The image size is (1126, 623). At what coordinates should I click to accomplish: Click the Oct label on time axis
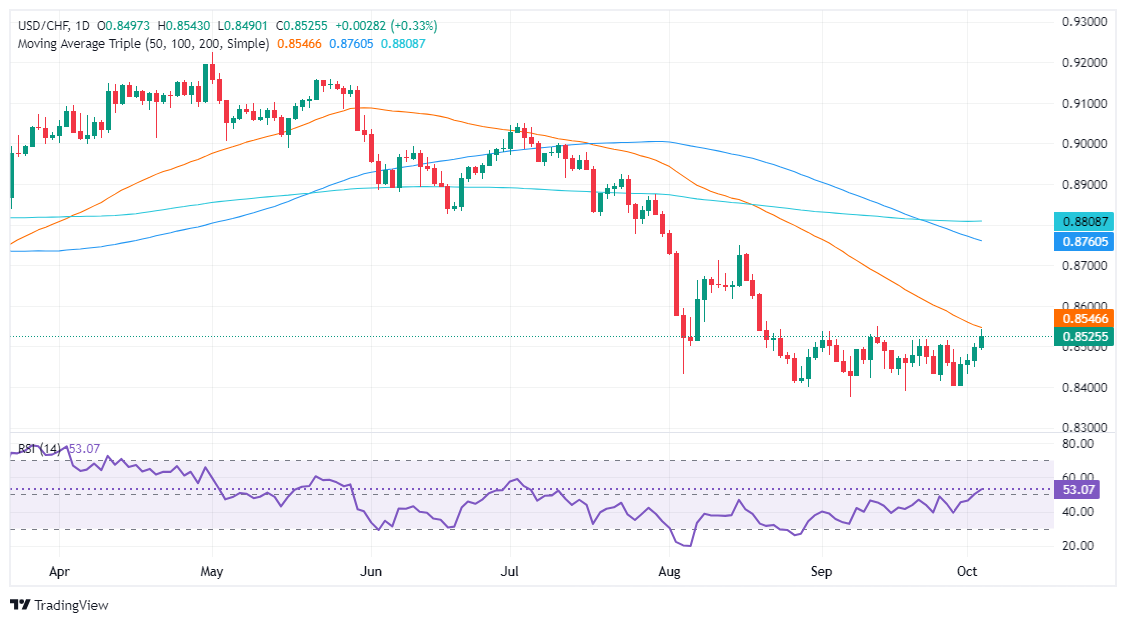tap(967, 572)
